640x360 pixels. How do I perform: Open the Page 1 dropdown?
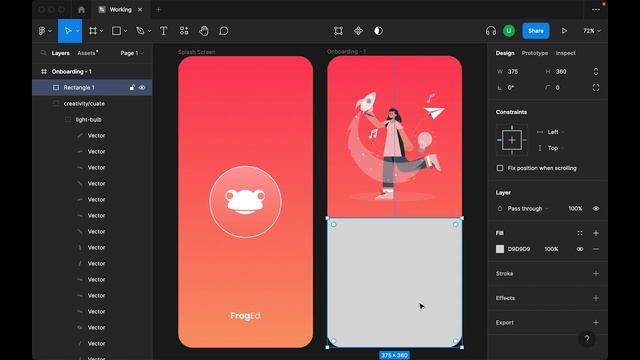click(132, 53)
